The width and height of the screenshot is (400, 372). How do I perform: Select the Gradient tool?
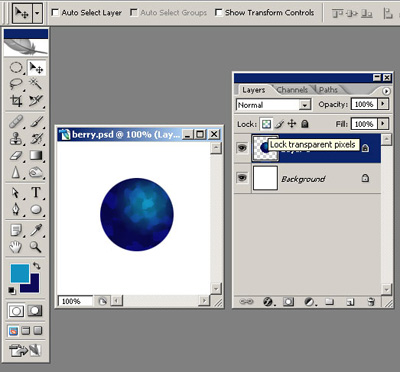click(36, 156)
